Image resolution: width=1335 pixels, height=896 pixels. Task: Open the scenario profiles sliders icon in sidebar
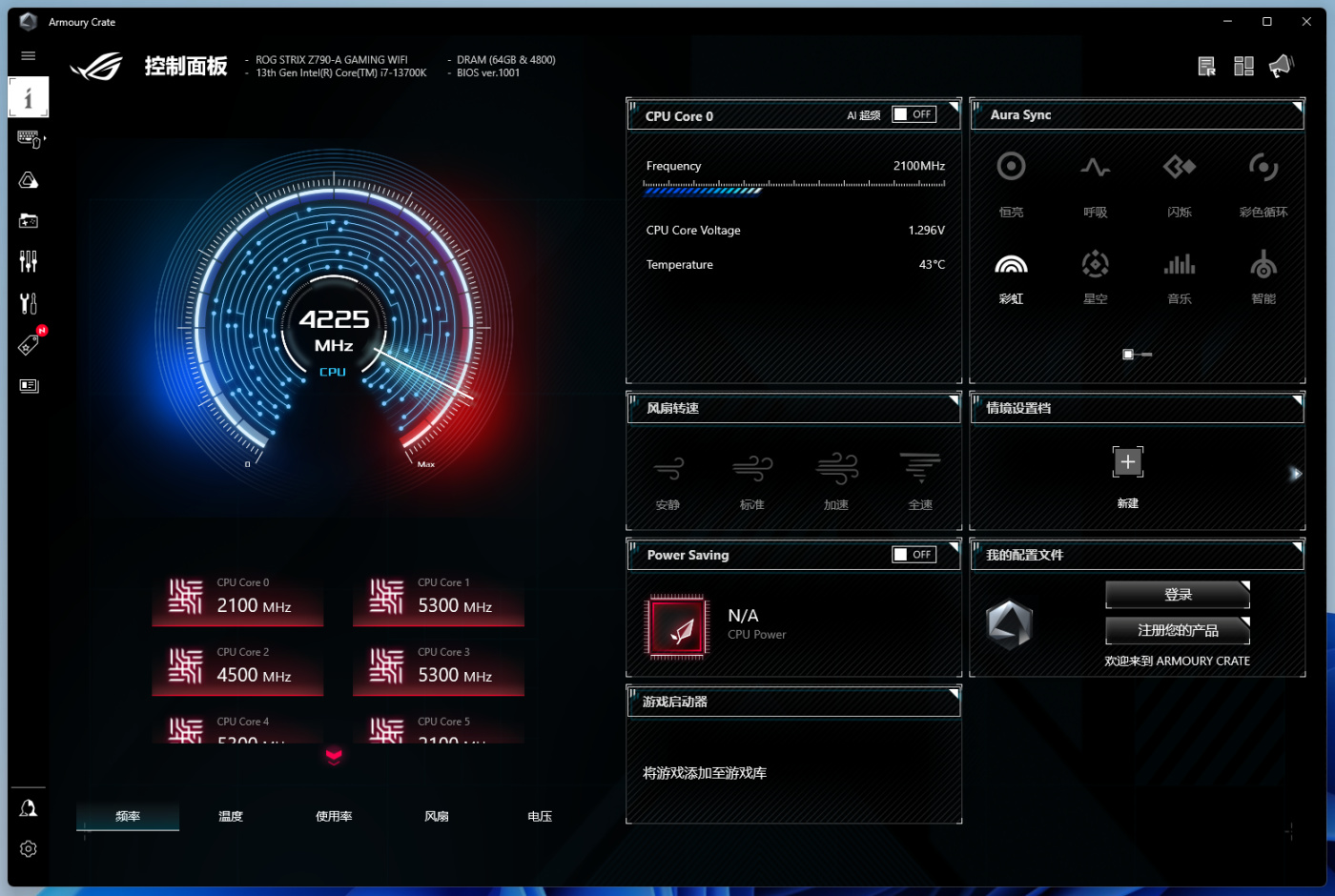tap(29, 261)
